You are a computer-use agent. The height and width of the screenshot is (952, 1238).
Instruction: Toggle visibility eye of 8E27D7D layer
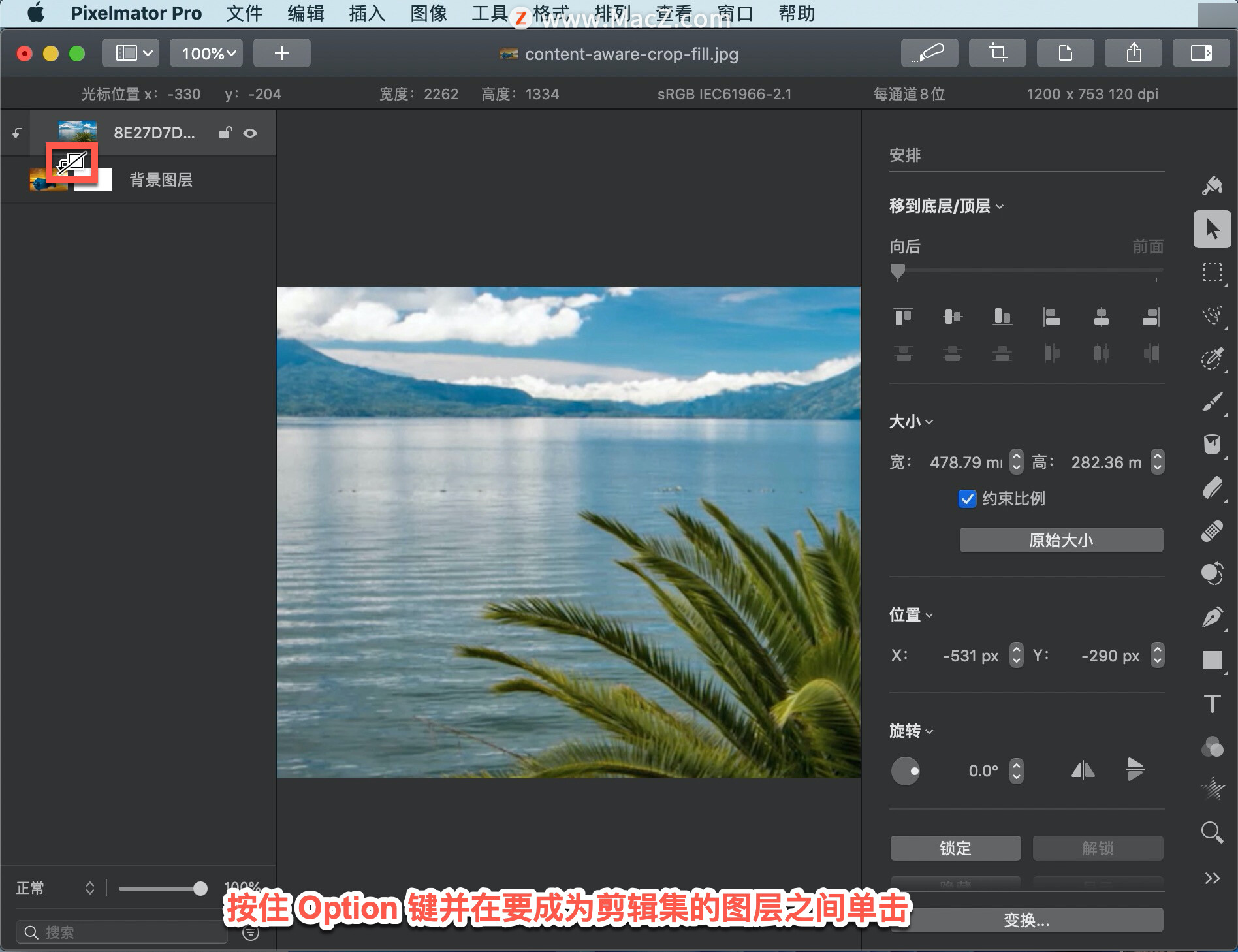pos(250,133)
